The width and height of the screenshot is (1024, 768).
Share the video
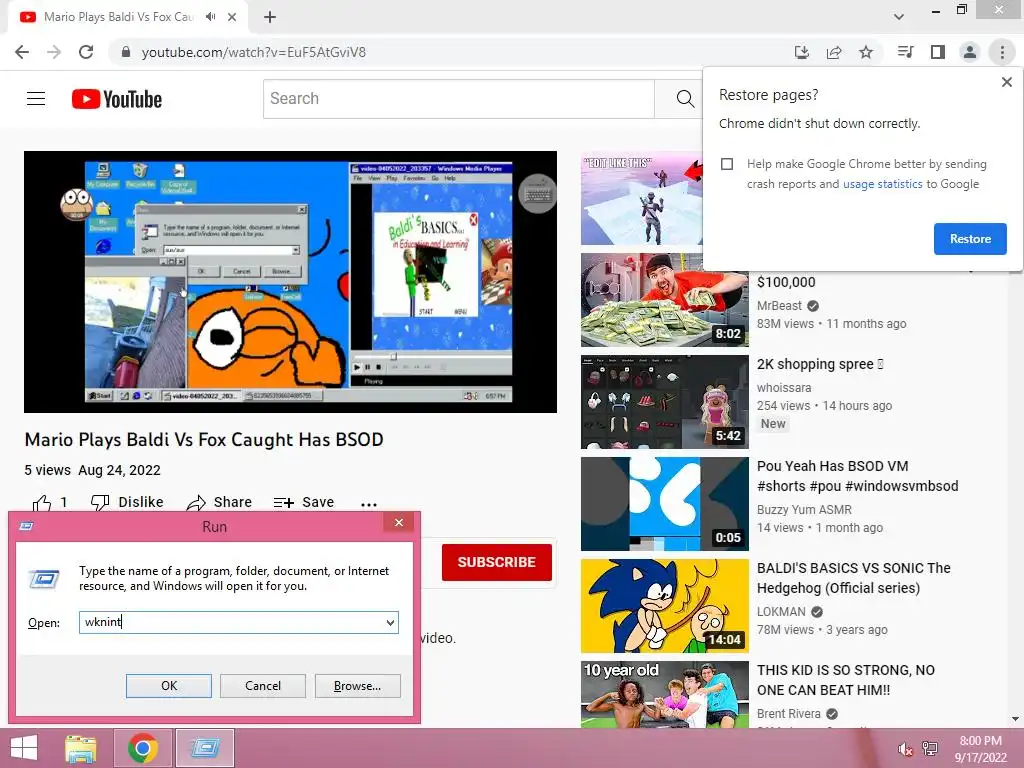click(219, 502)
